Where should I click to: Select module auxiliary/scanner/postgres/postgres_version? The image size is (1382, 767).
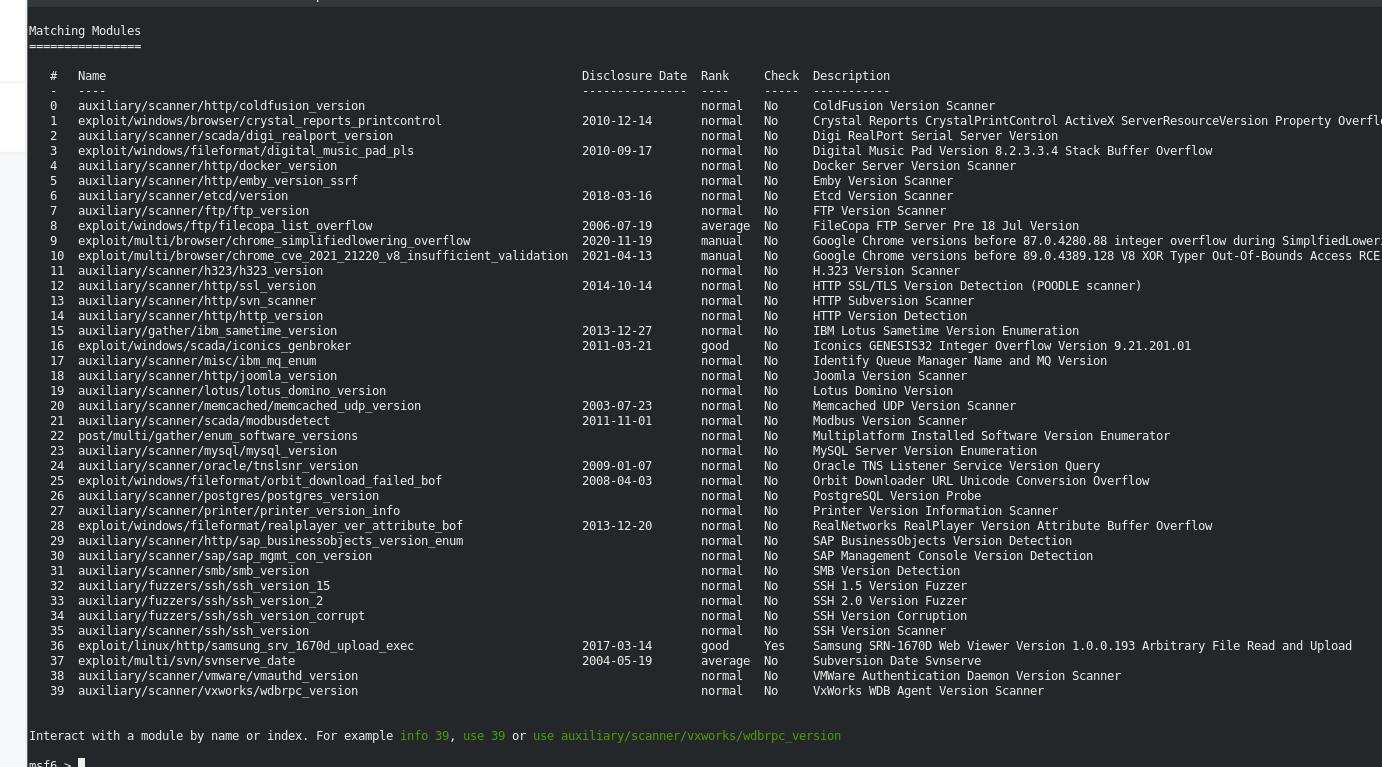pyautogui.click(x=228, y=496)
